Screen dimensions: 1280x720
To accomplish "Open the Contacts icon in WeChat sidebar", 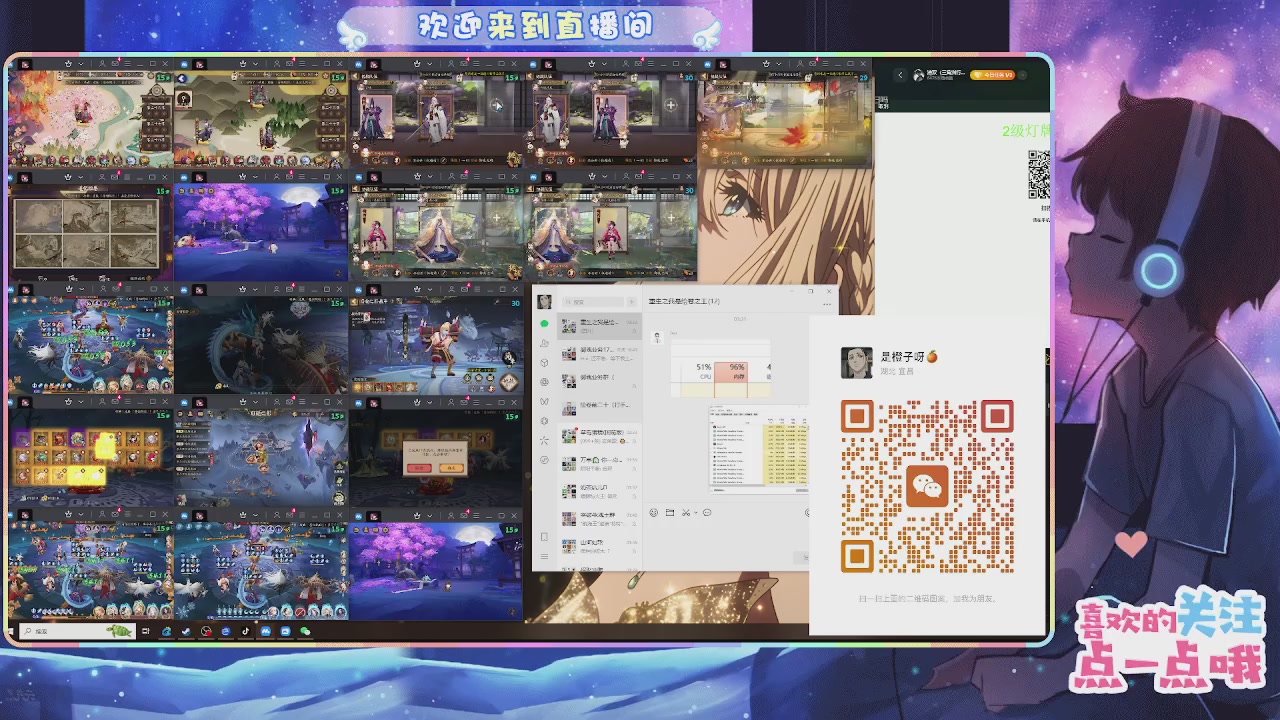I will point(545,343).
